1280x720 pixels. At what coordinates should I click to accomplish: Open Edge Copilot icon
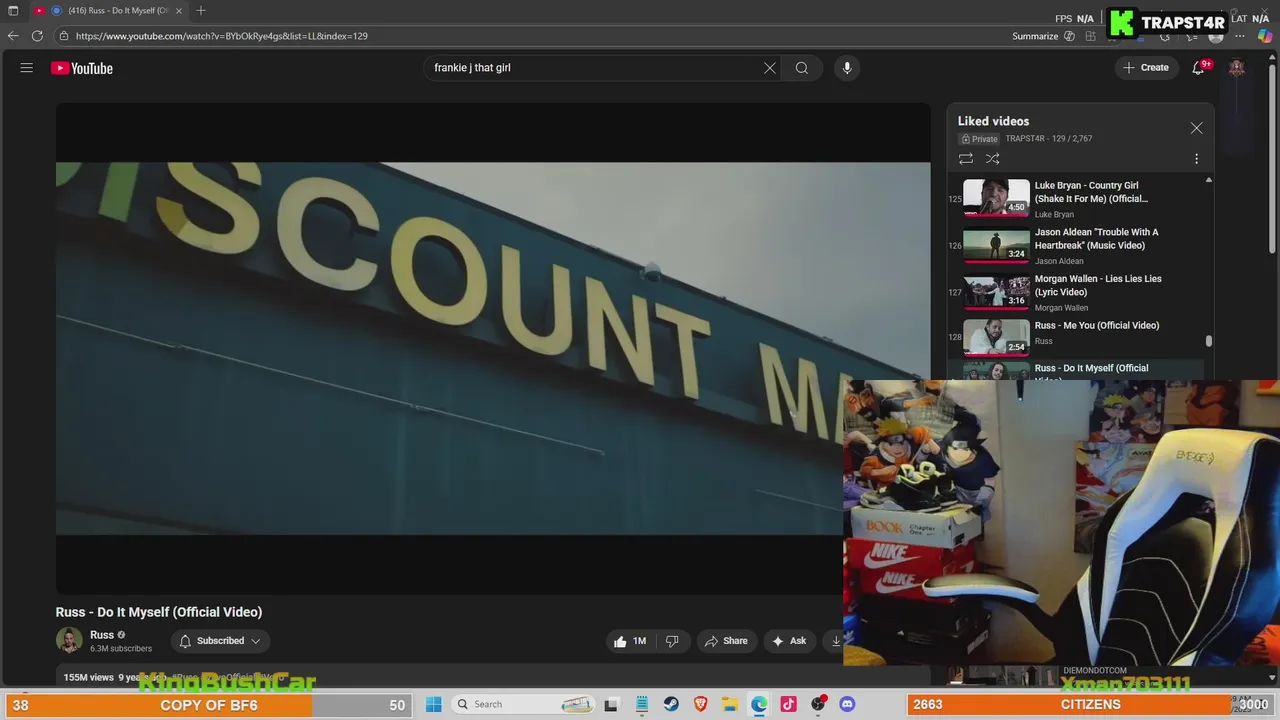(1266, 36)
